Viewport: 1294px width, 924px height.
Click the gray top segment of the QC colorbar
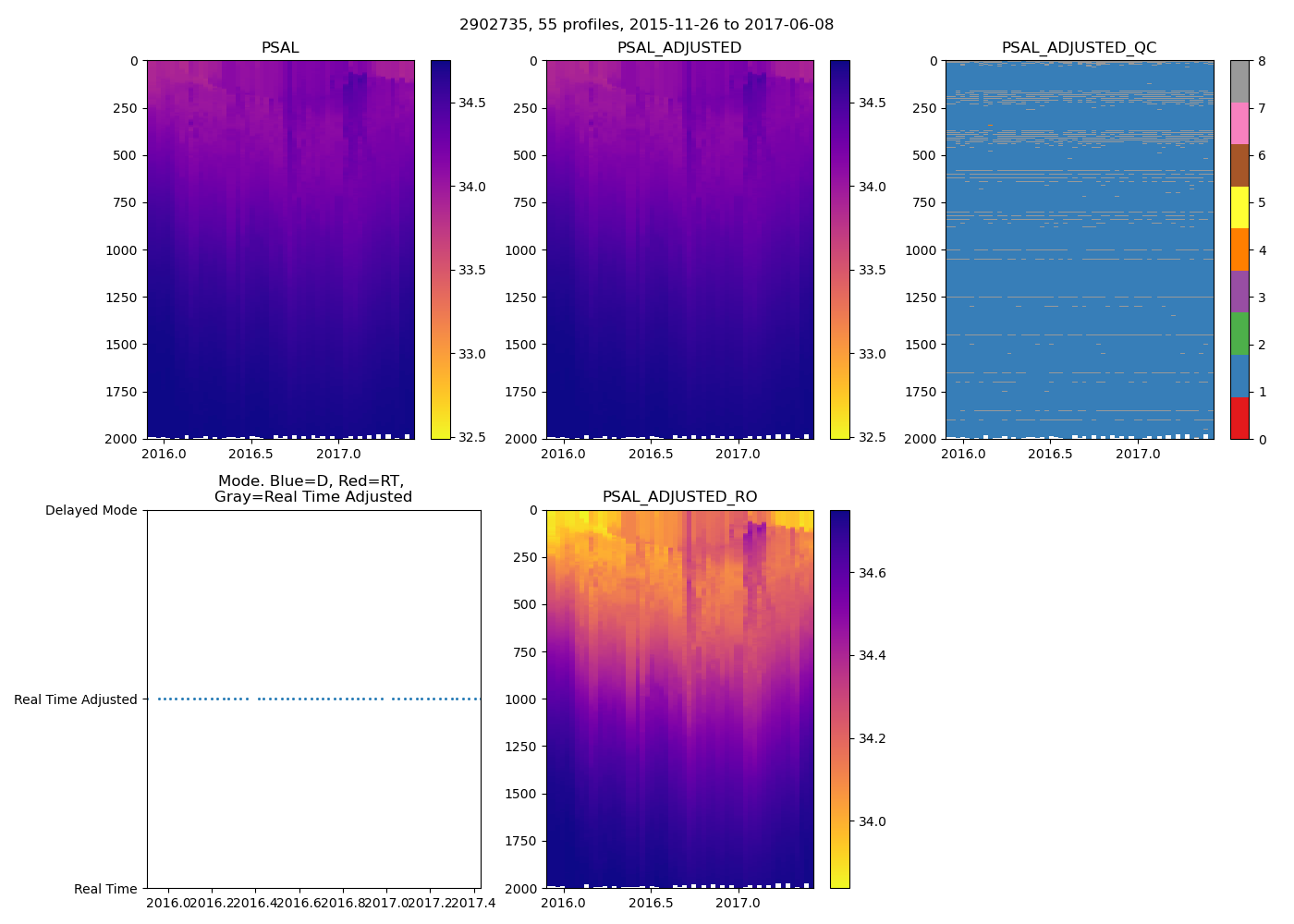[x=1239, y=81]
